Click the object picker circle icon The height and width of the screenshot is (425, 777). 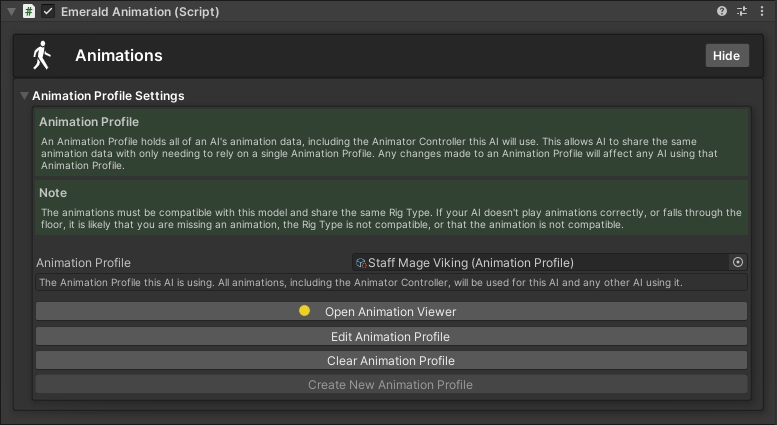738,262
